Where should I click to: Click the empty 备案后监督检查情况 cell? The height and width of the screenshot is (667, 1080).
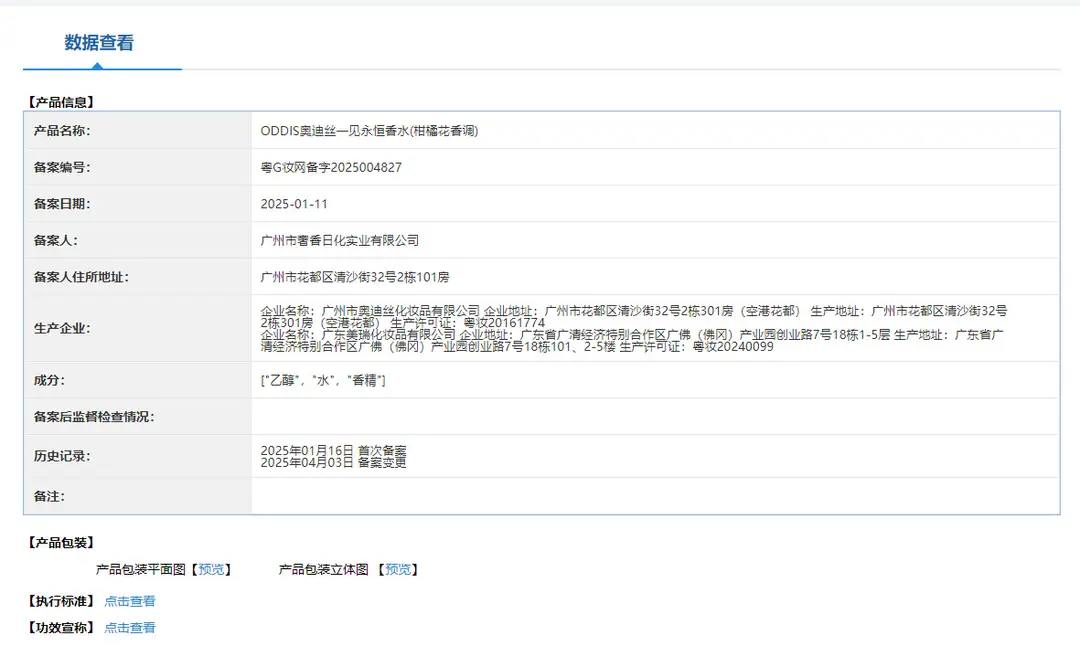(x=654, y=417)
